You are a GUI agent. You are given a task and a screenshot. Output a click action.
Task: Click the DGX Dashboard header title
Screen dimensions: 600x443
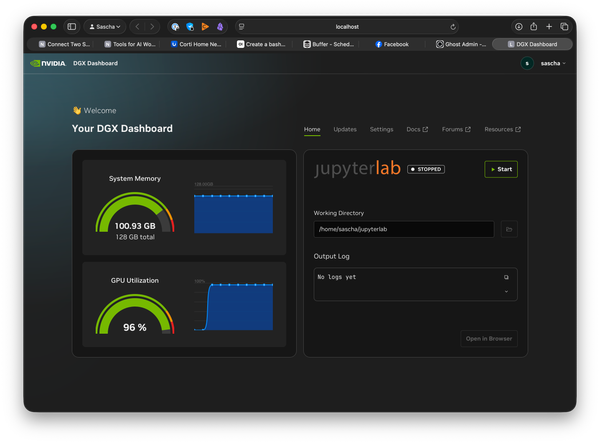pyautogui.click(x=95, y=64)
